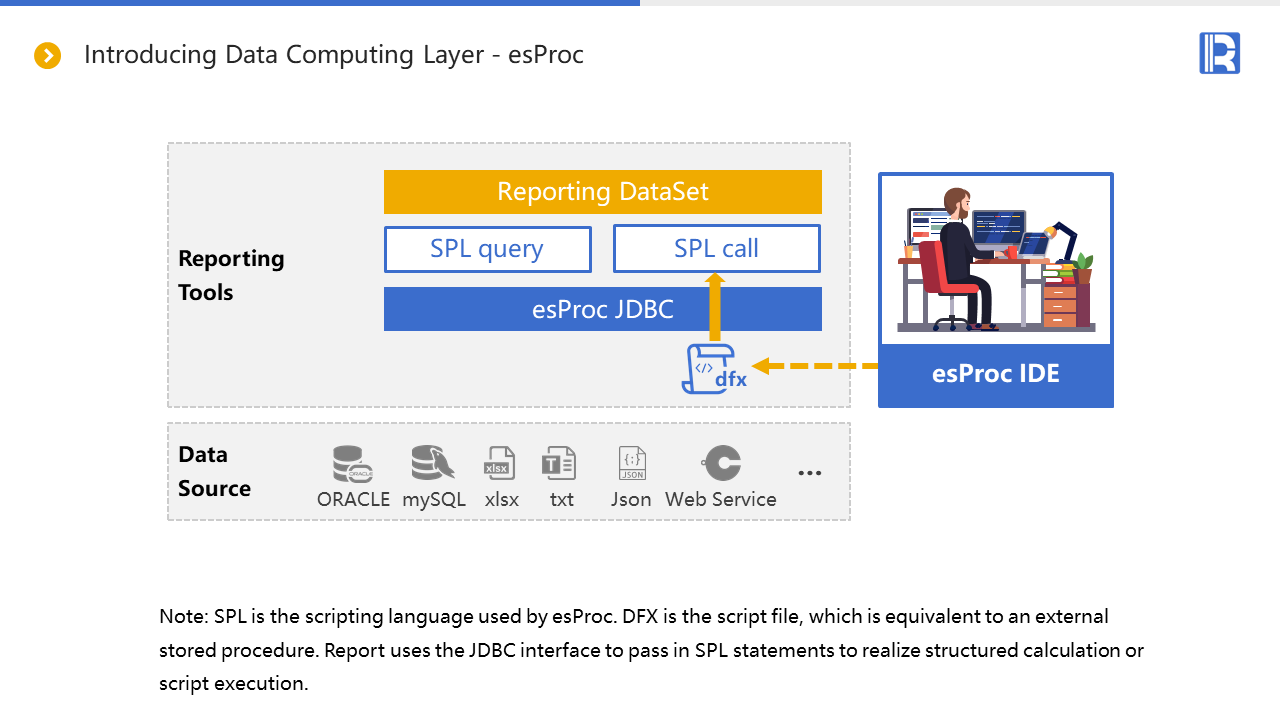Screen dimensions: 1280x720
Task: Click the 'Reporting Tools' label
Action: coord(231,276)
